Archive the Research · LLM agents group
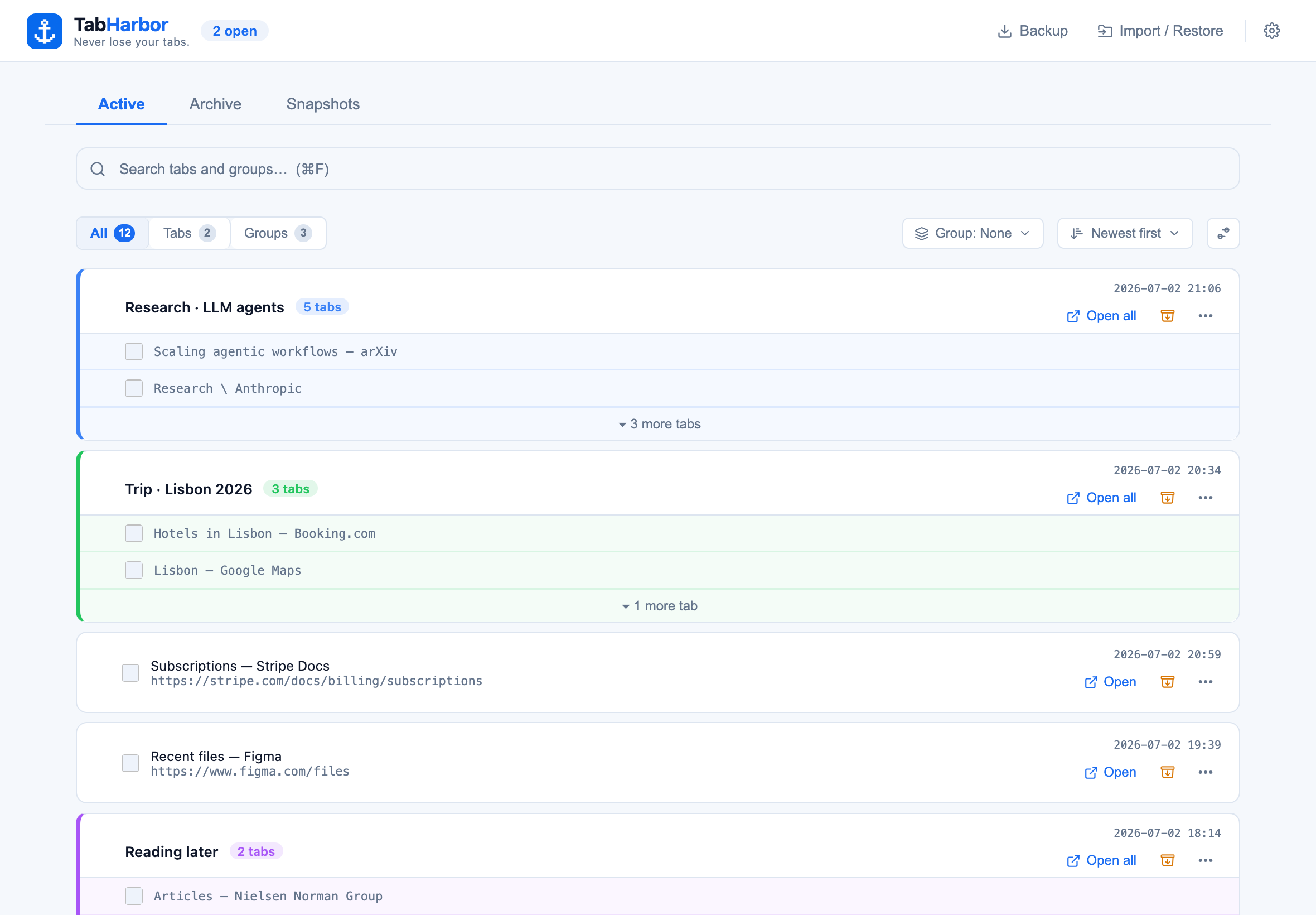The width and height of the screenshot is (1316, 915). click(x=1168, y=316)
